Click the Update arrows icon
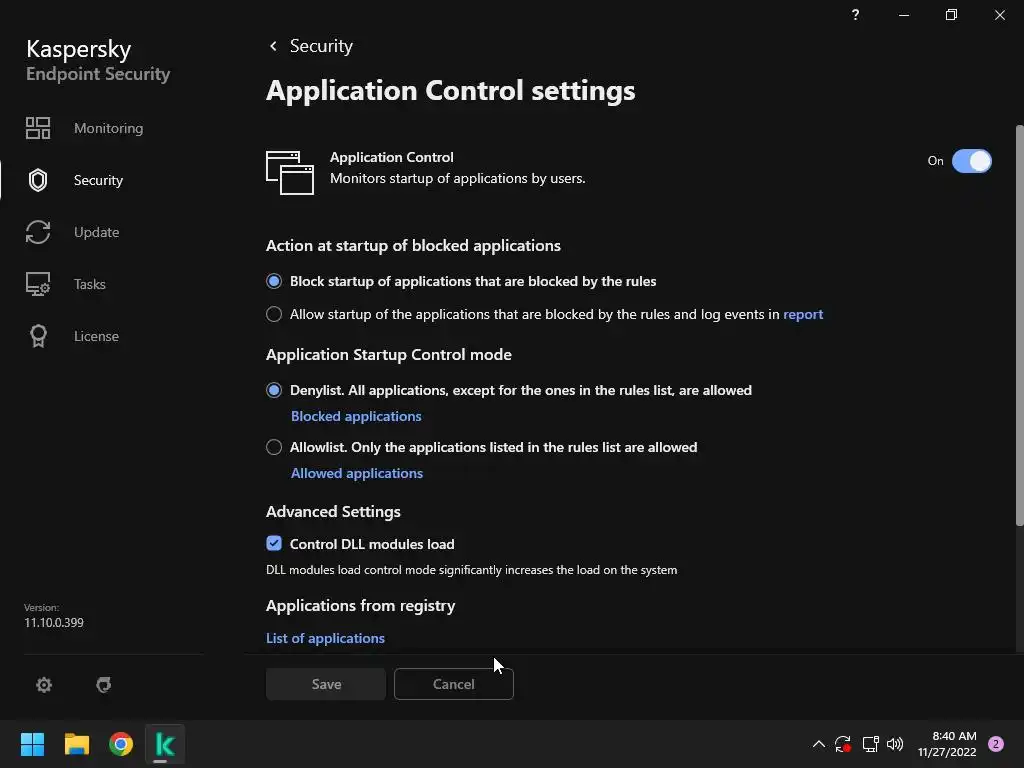Viewport: 1024px width, 768px height. point(38,232)
